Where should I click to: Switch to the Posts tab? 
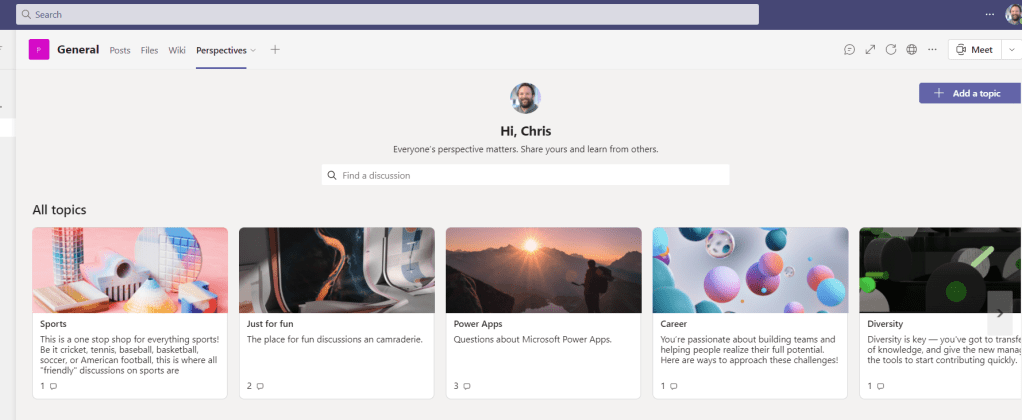(x=120, y=50)
